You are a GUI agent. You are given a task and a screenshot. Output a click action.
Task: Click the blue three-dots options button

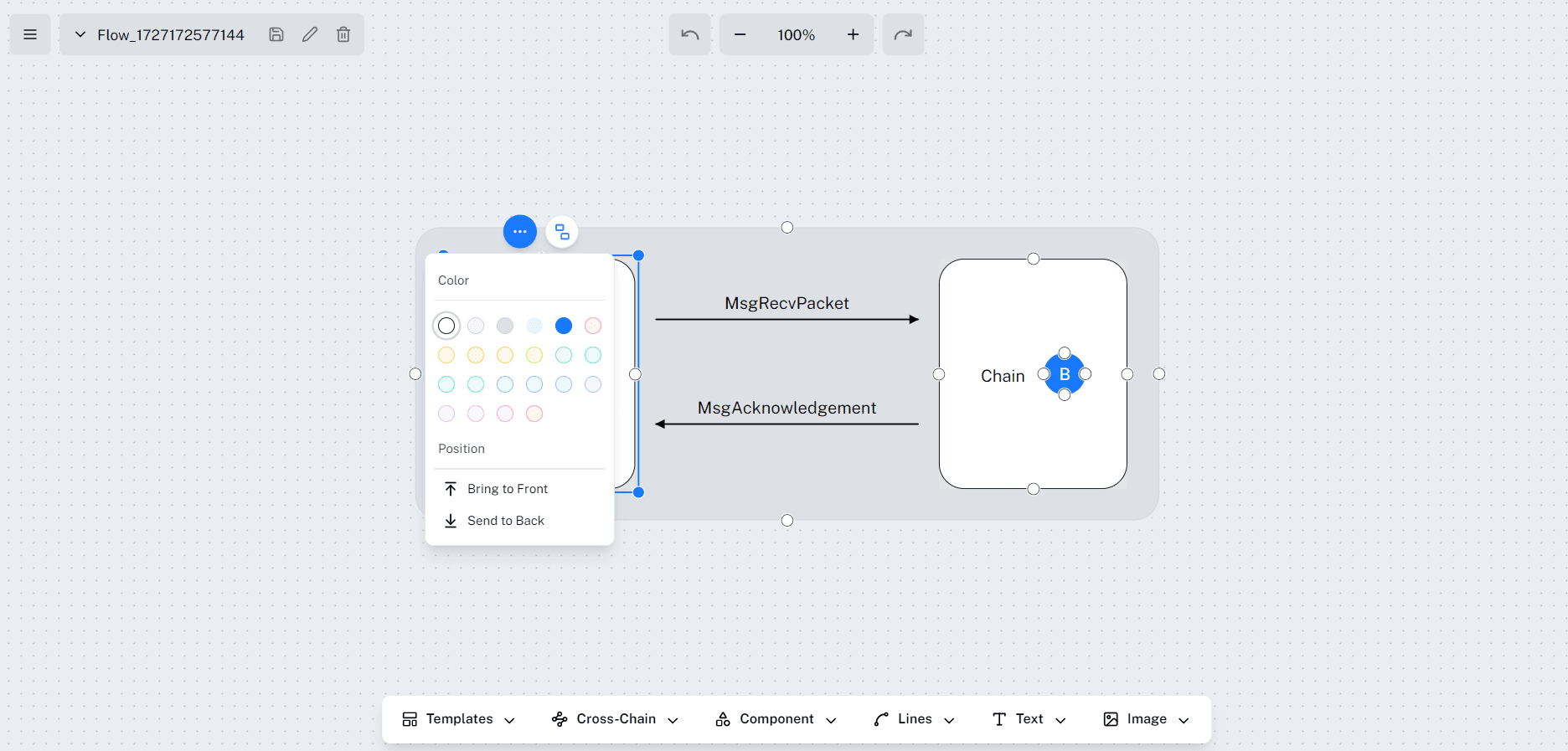click(520, 231)
